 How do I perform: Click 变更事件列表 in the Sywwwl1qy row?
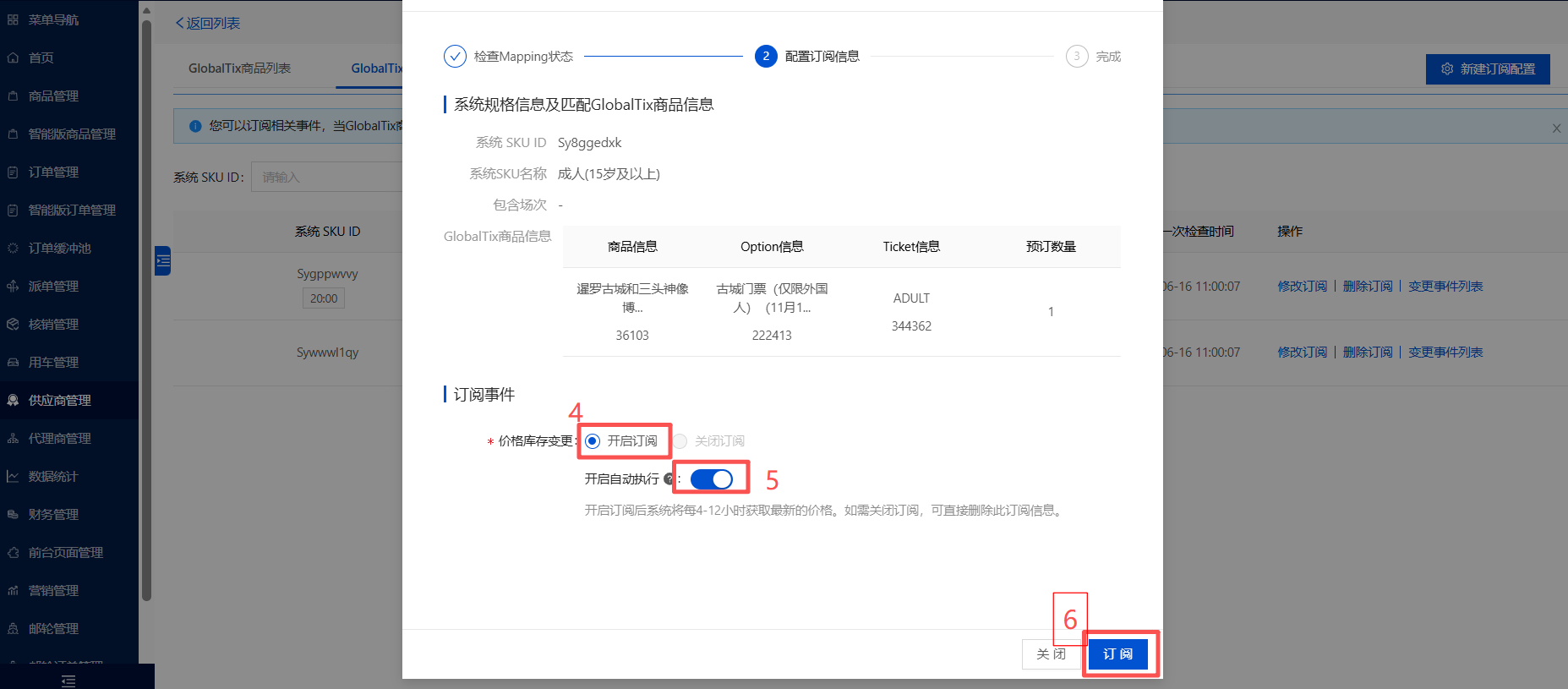click(x=1445, y=352)
